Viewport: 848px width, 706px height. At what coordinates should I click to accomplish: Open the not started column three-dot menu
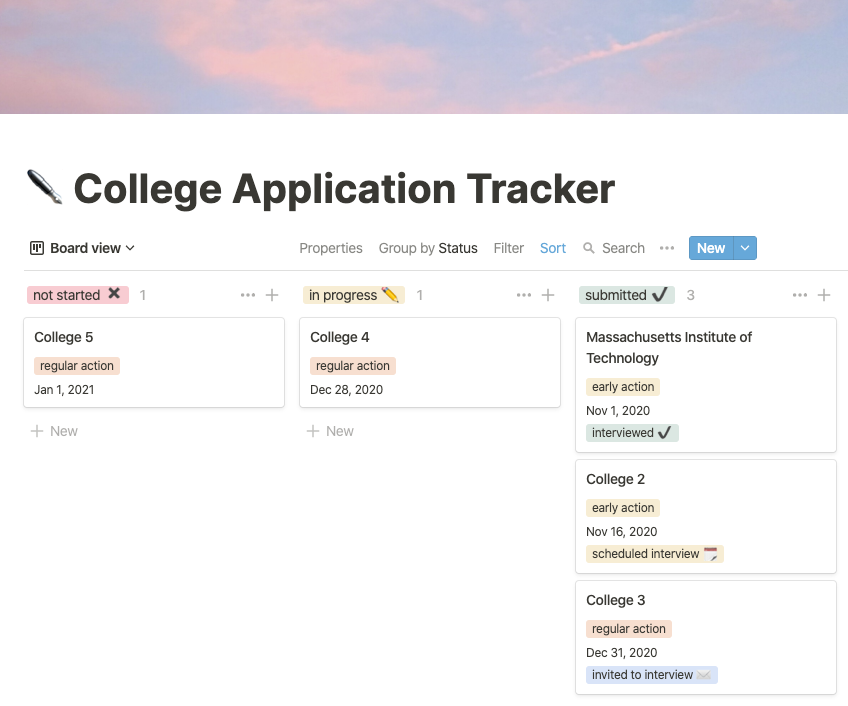(248, 295)
